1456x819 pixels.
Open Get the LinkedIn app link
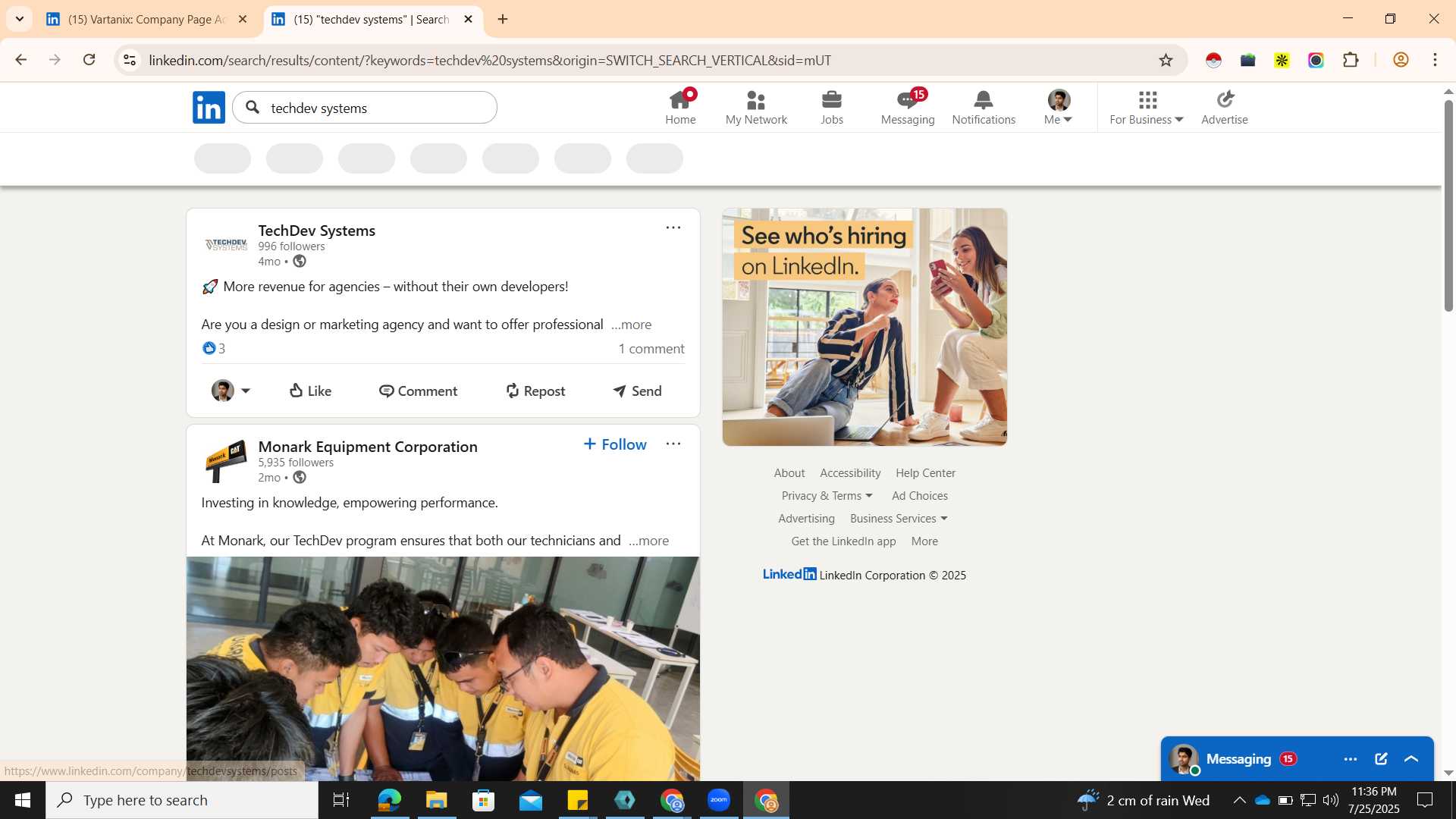click(843, 541)
